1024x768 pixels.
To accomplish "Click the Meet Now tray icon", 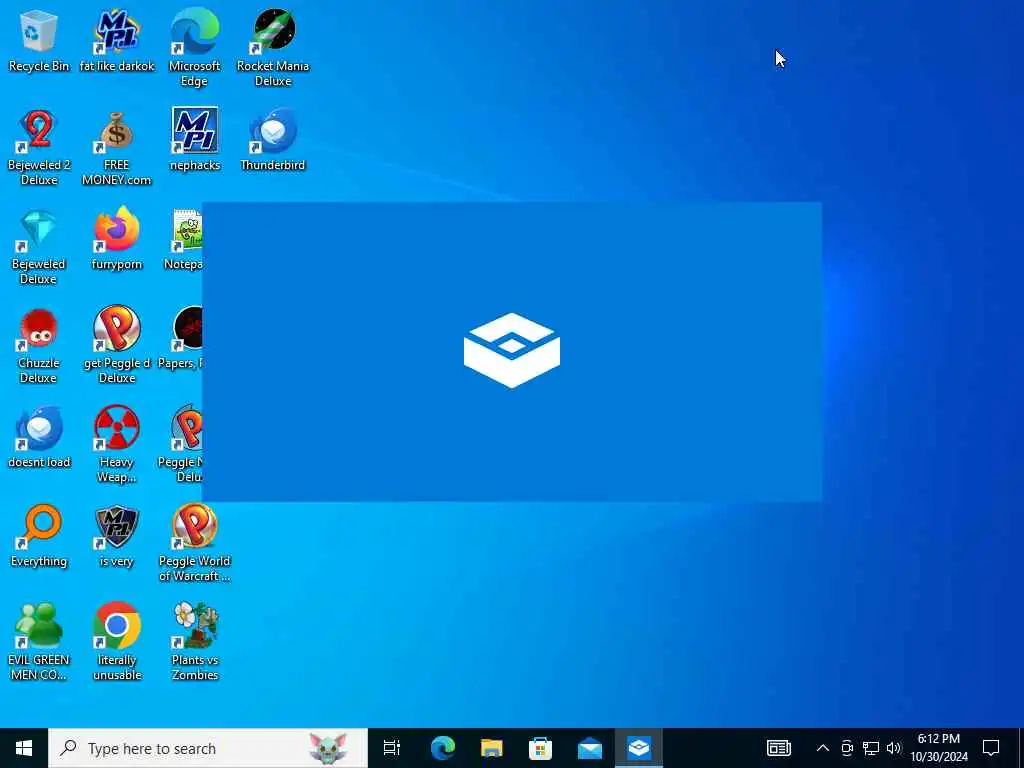I will point(847,748).
